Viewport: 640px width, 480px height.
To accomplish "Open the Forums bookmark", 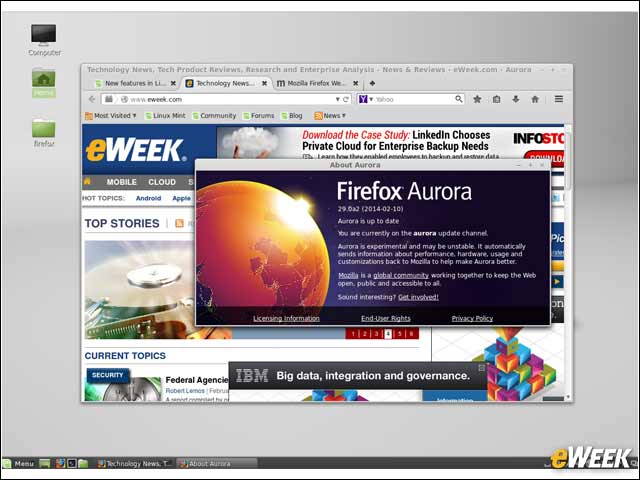I will click(x=258, y=116).
